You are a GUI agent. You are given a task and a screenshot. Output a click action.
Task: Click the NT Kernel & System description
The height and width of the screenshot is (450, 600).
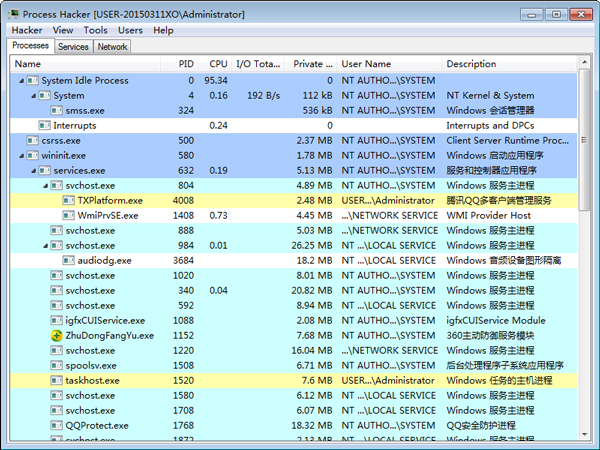click(x=490, y=95)
